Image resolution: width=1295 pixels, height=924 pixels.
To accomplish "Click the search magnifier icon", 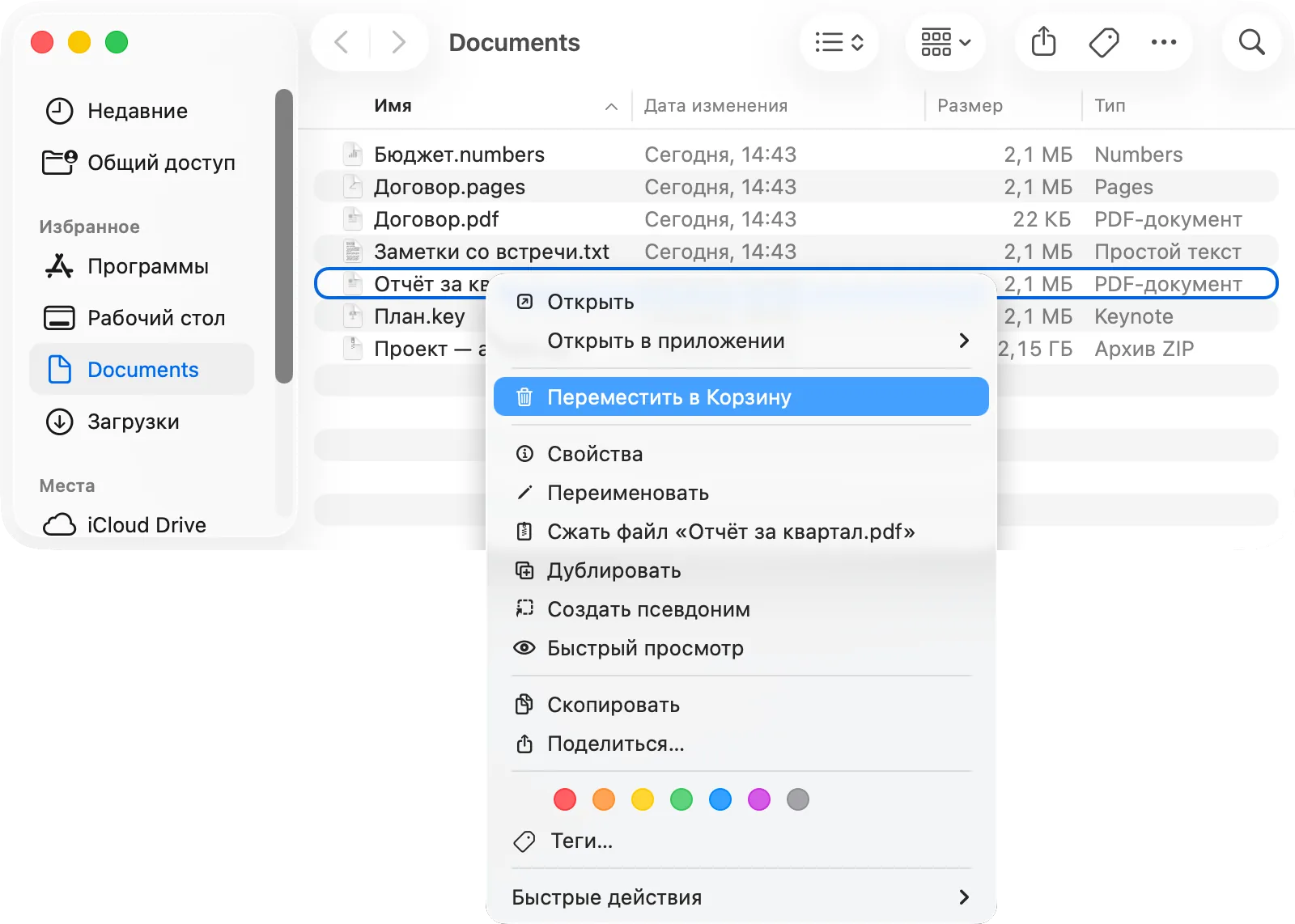I will click(1251, 42).
